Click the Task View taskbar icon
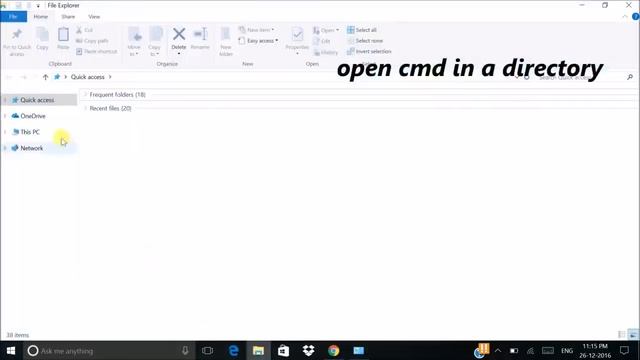Viewport: 640px width, 360px height. click(207, 351)
